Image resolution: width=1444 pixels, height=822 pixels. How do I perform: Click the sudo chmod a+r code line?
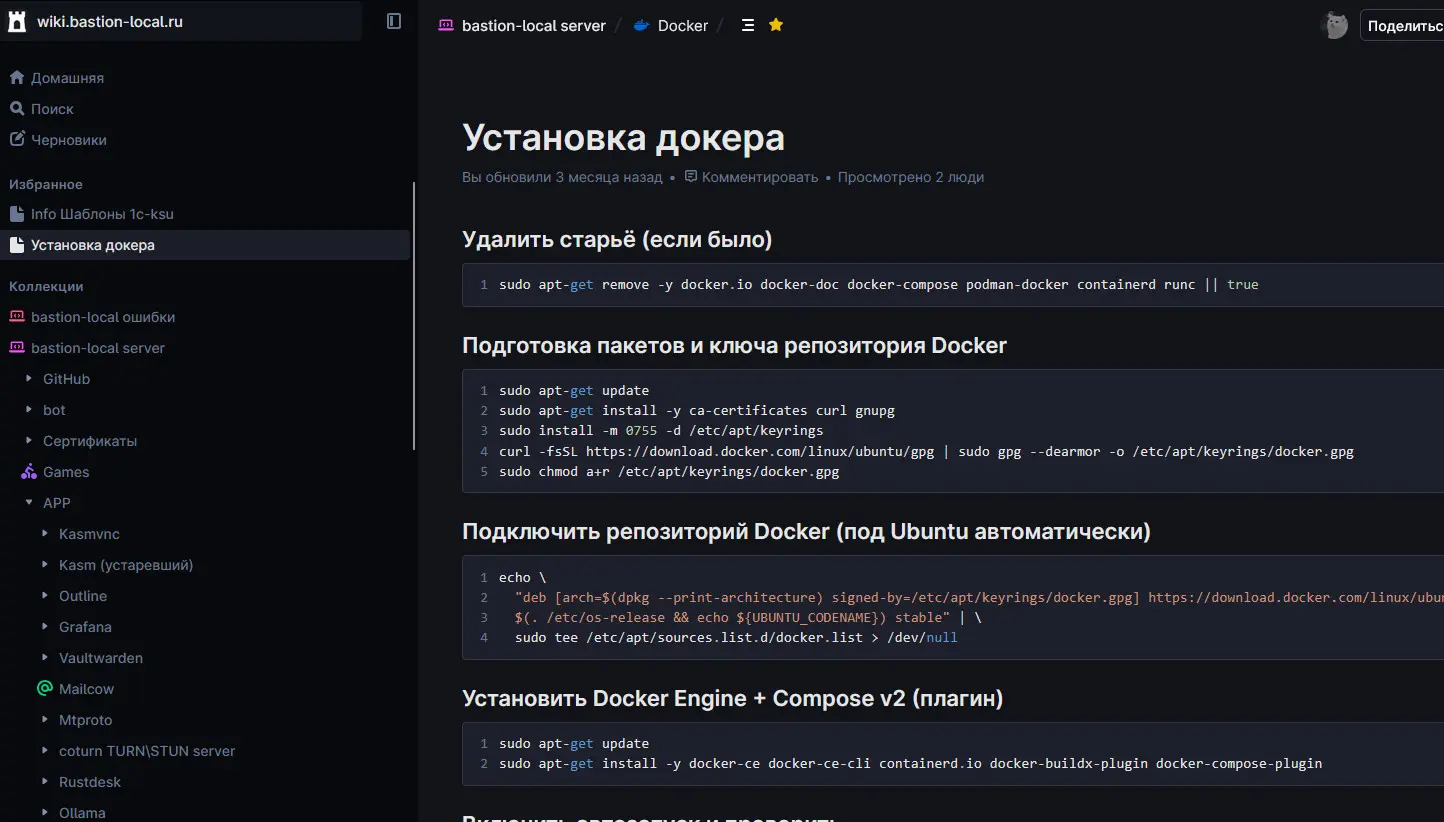pos(669,472)
